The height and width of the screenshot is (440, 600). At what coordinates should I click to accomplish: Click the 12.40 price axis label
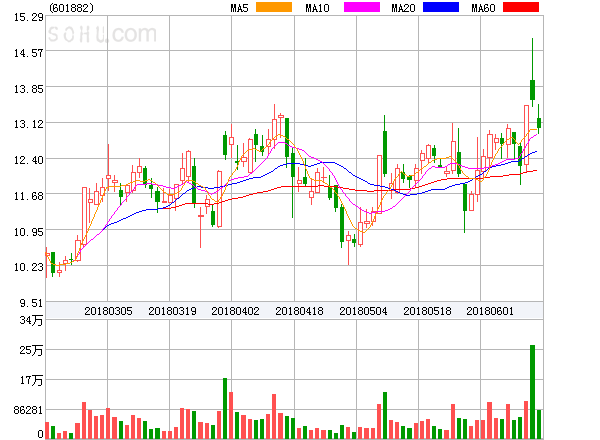tap(29, 160)
